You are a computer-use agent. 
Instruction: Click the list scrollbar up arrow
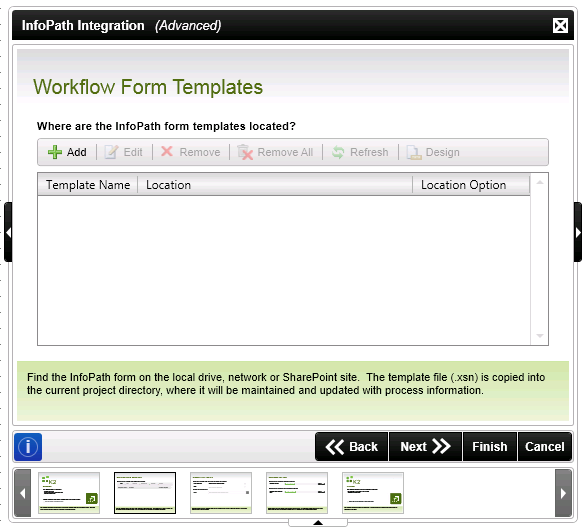(539, 182)
